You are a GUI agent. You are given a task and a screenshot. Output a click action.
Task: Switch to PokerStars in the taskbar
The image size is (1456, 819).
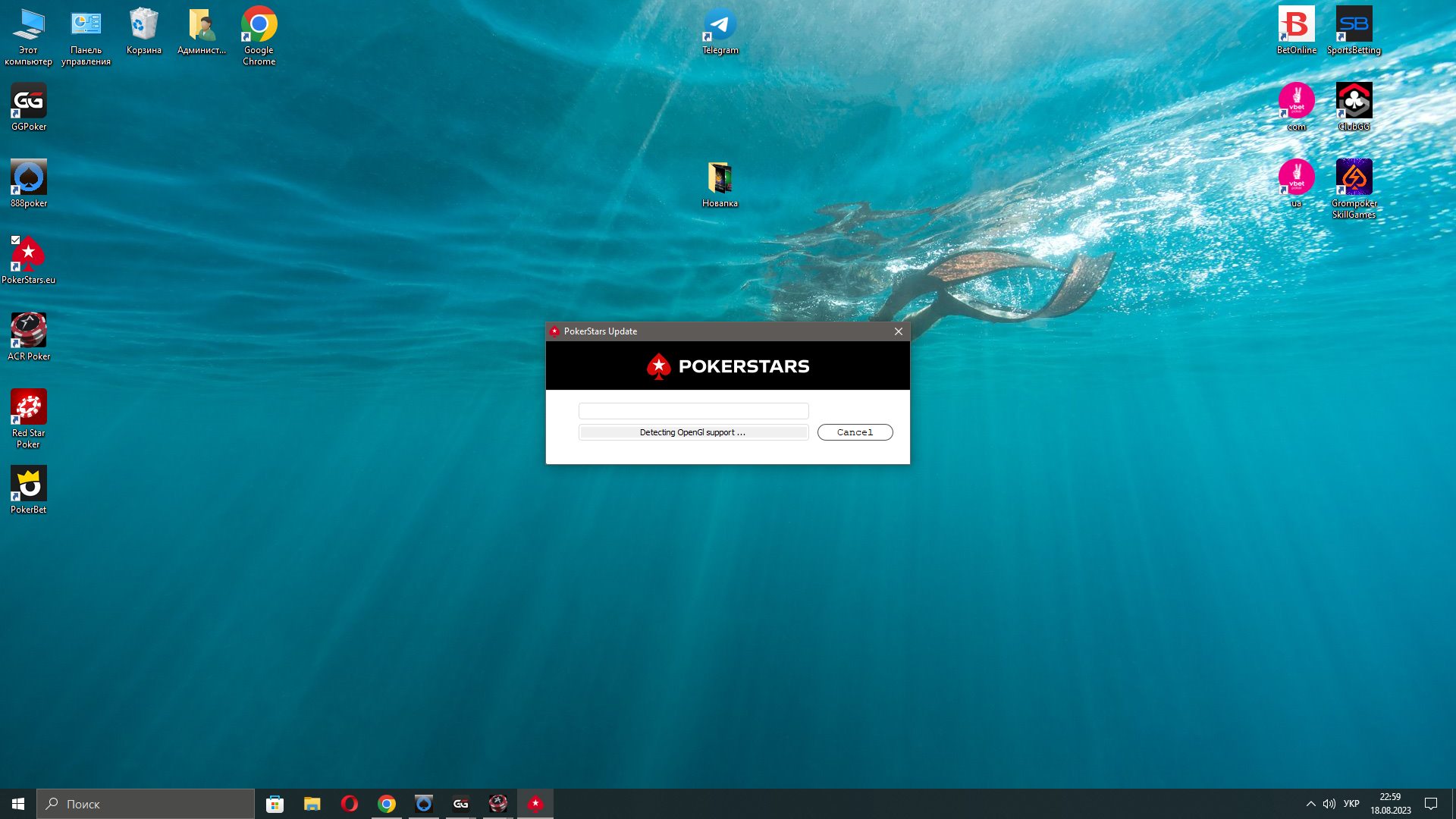point(535,804)
